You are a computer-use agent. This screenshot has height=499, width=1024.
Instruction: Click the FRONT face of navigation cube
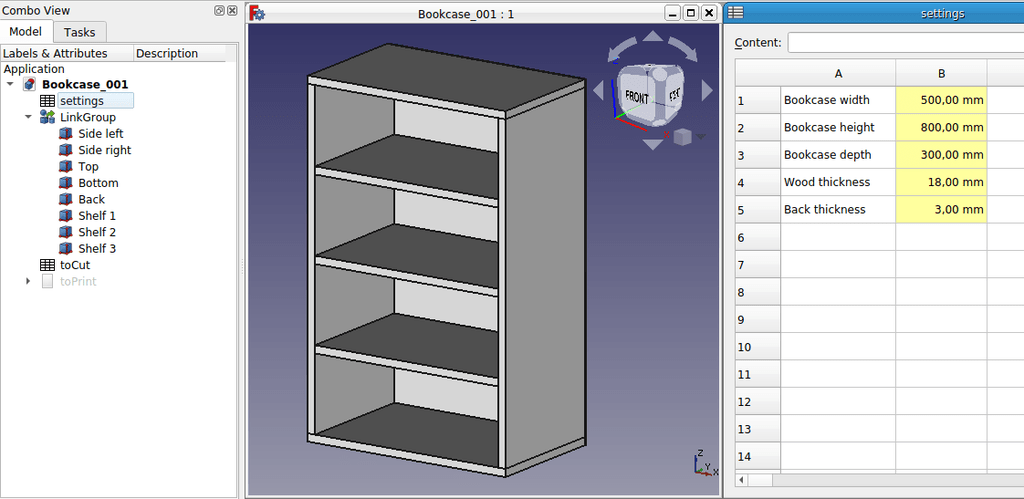(637, 98)
